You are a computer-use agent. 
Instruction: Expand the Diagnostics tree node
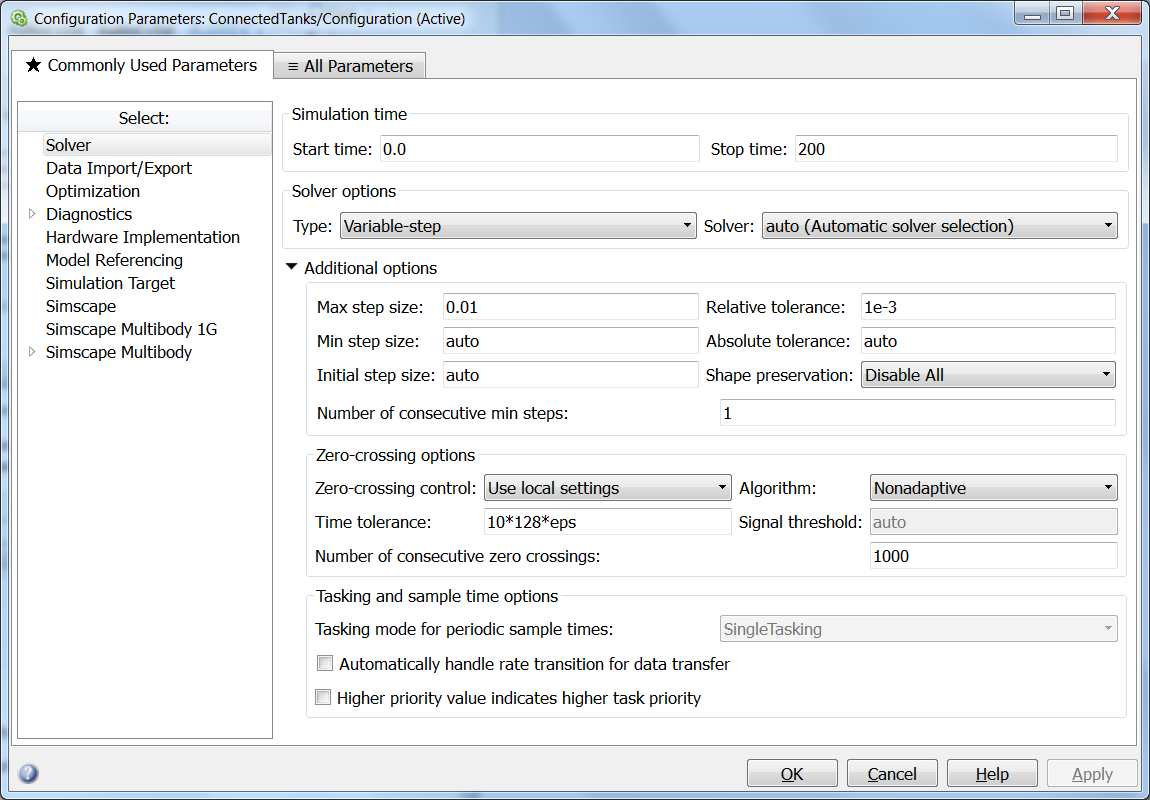[32, 214]
